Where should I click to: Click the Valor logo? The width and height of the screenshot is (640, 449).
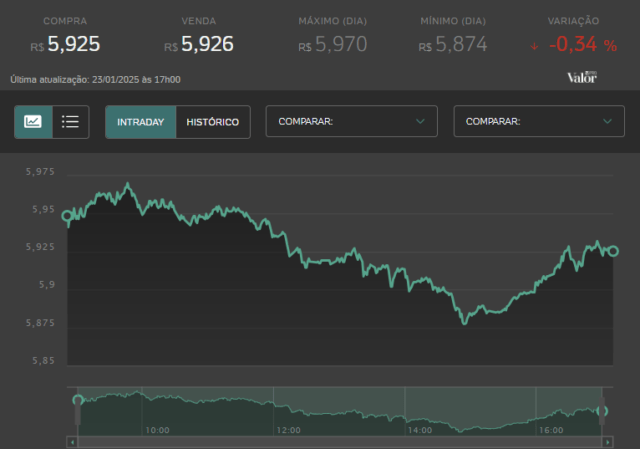582,77
